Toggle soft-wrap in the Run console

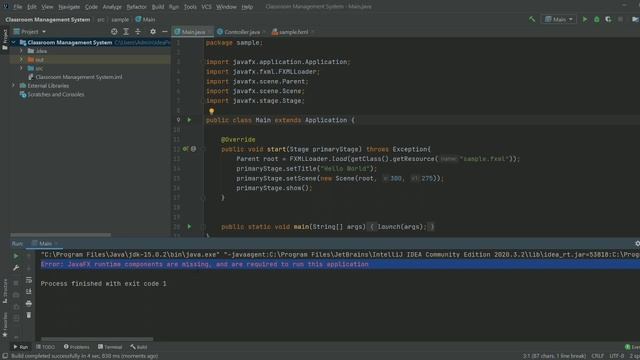(x=29, y=280)
